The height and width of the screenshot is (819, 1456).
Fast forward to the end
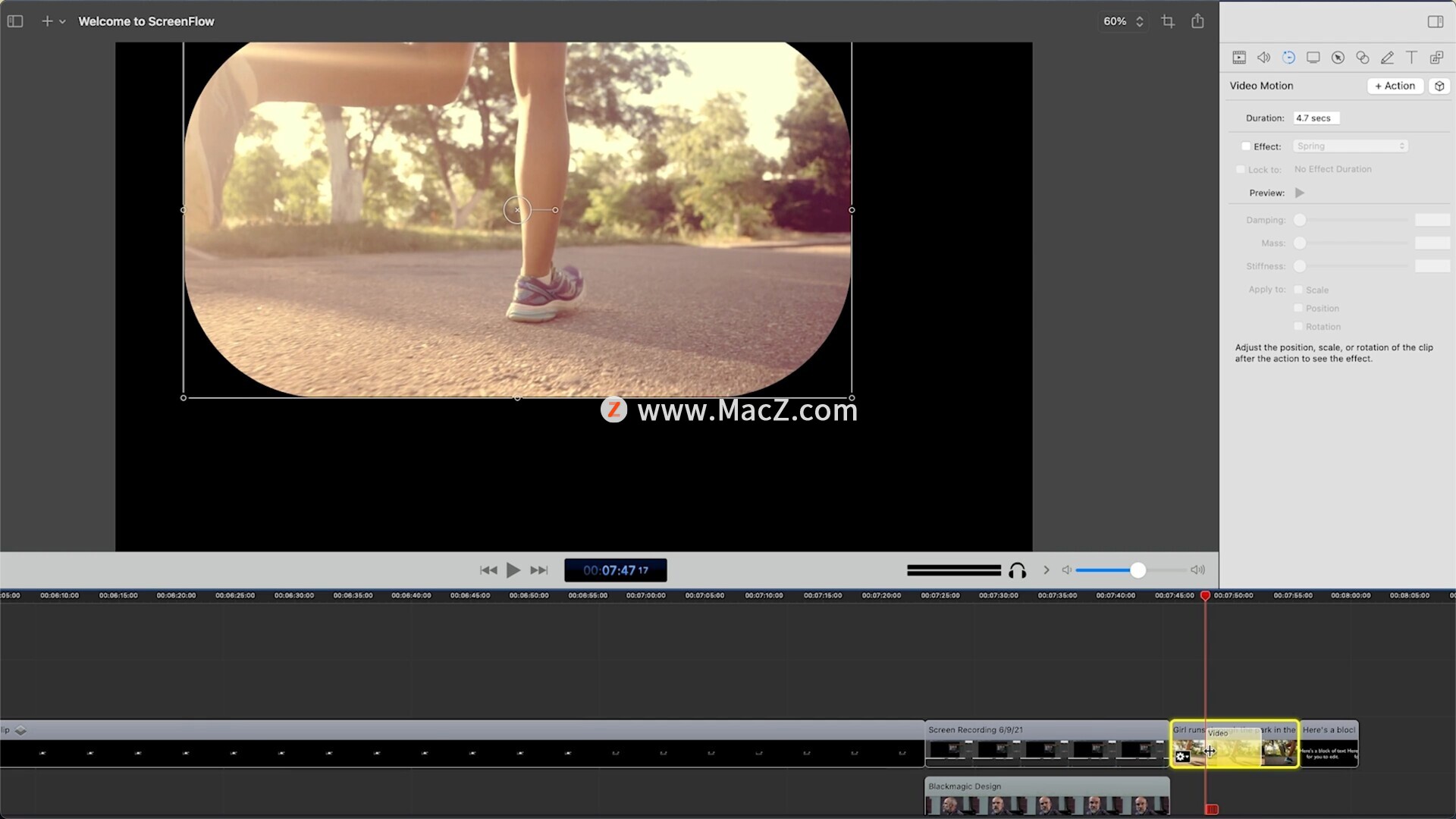pos(539,570)
